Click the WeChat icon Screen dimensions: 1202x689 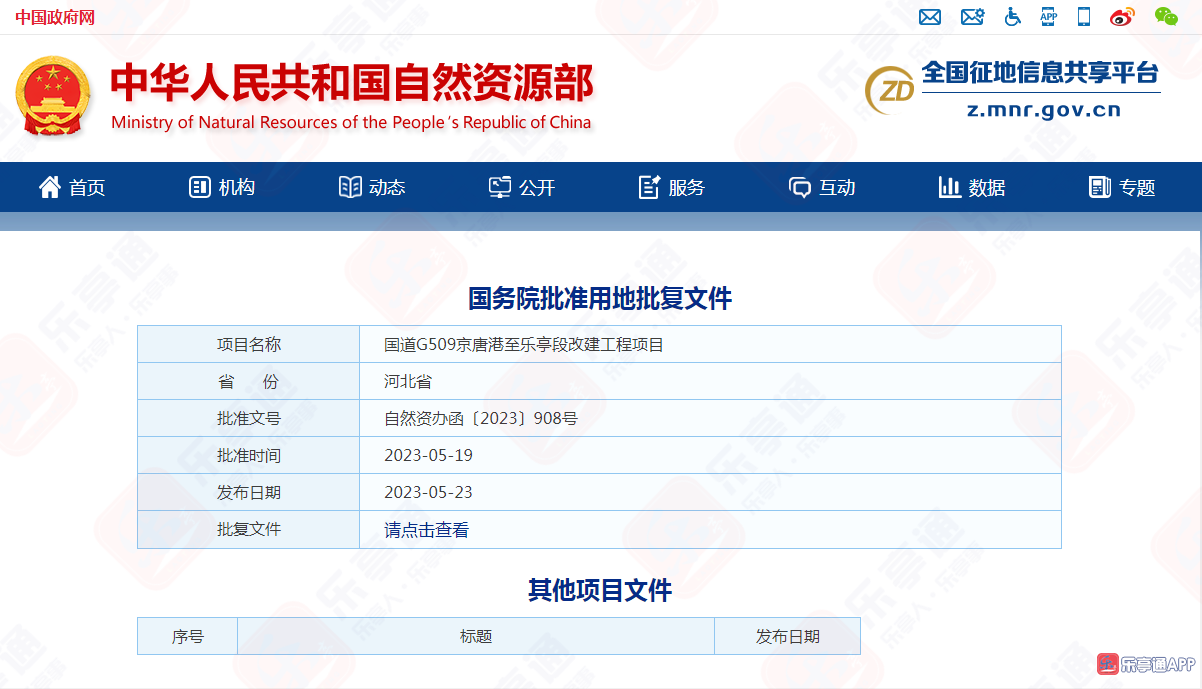pos(1166,17)
